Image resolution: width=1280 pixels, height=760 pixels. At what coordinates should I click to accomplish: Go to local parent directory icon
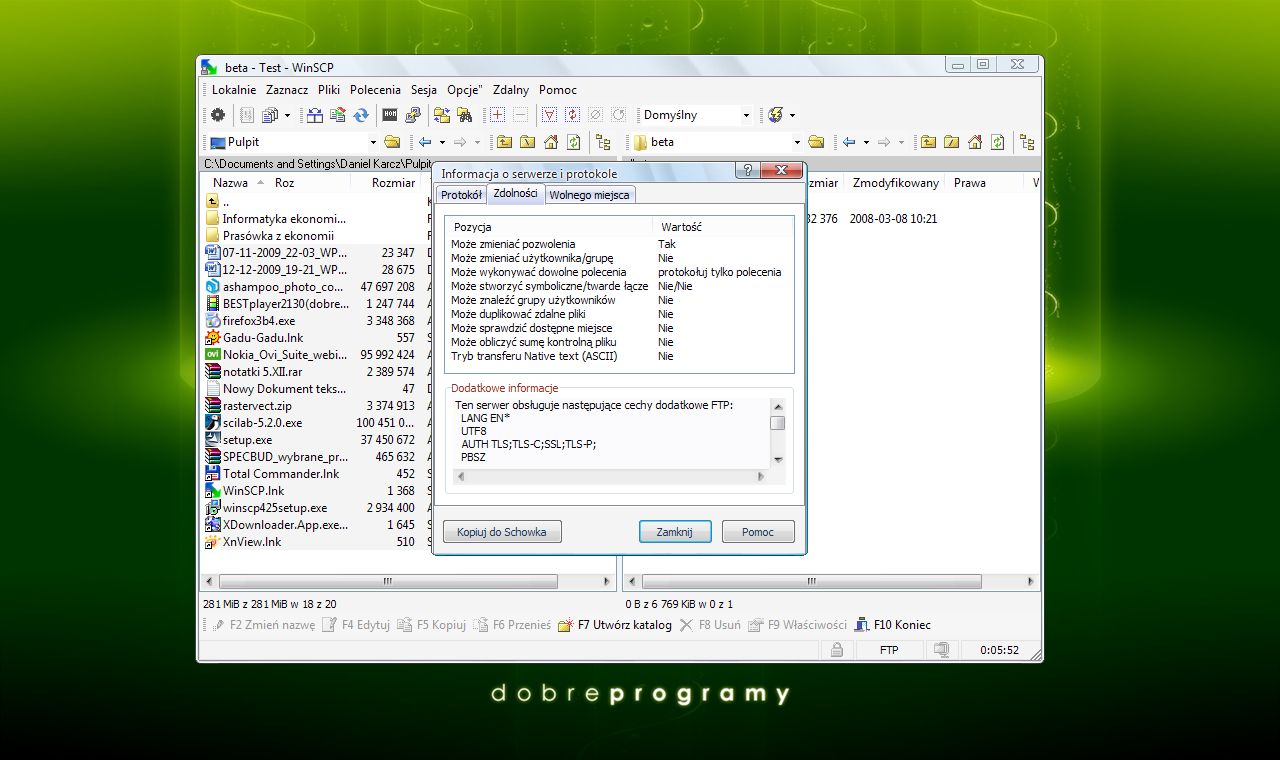504,142
